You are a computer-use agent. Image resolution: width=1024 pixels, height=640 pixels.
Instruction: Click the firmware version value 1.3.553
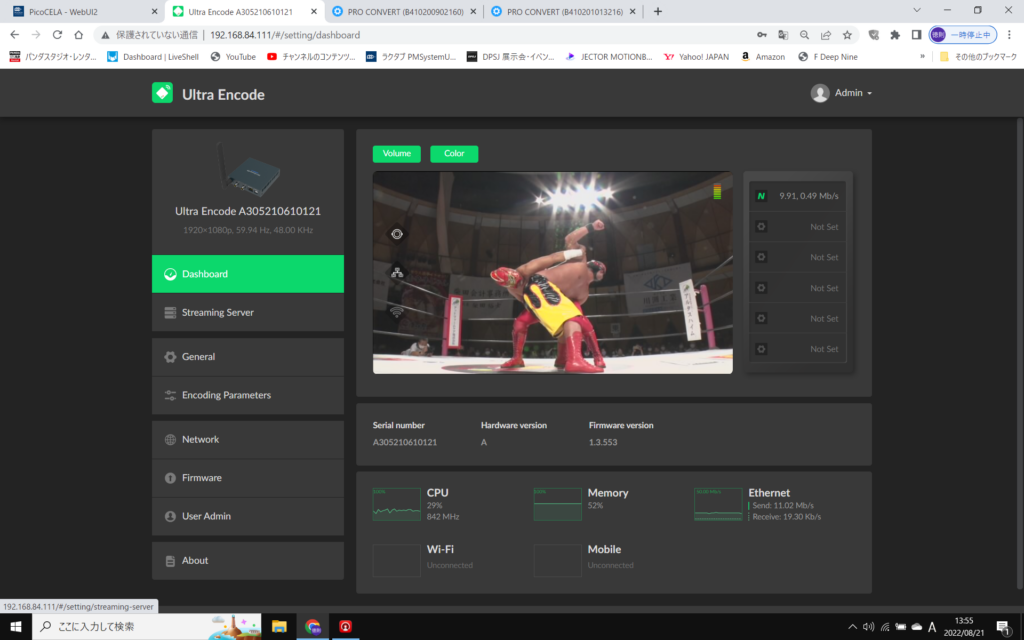(x=603, y=442)
